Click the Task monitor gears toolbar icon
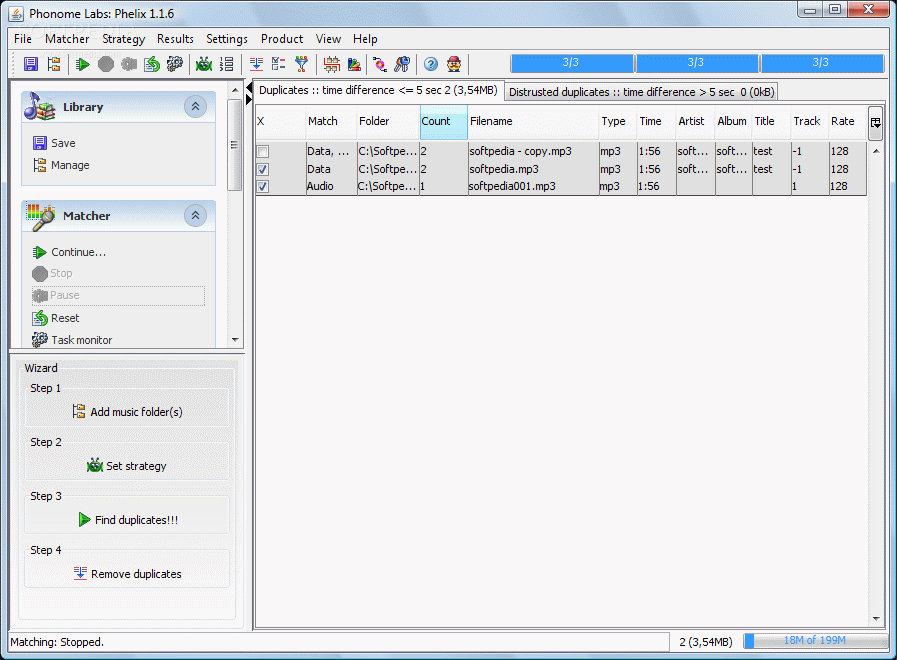This screenshot has height=660, width=897. pyautogui.click(x=175, y=64)
